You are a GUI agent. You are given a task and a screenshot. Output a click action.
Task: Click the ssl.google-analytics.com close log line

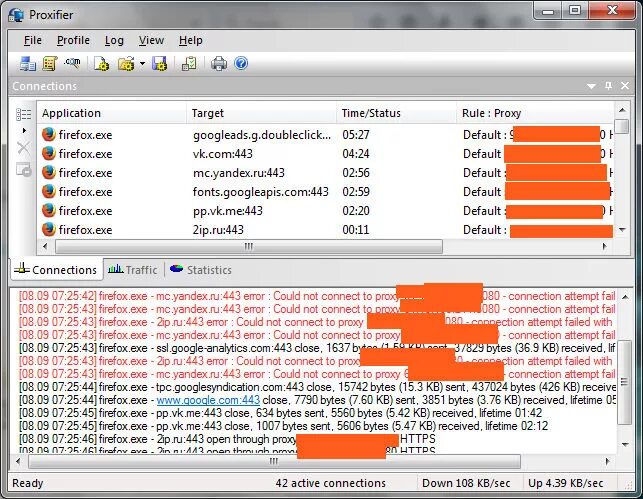(x=317, y=348)
